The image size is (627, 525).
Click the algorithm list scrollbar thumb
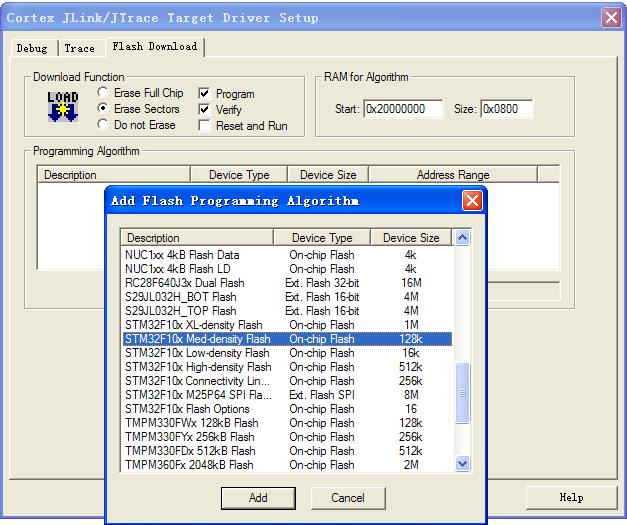click(x=463, y=393)
